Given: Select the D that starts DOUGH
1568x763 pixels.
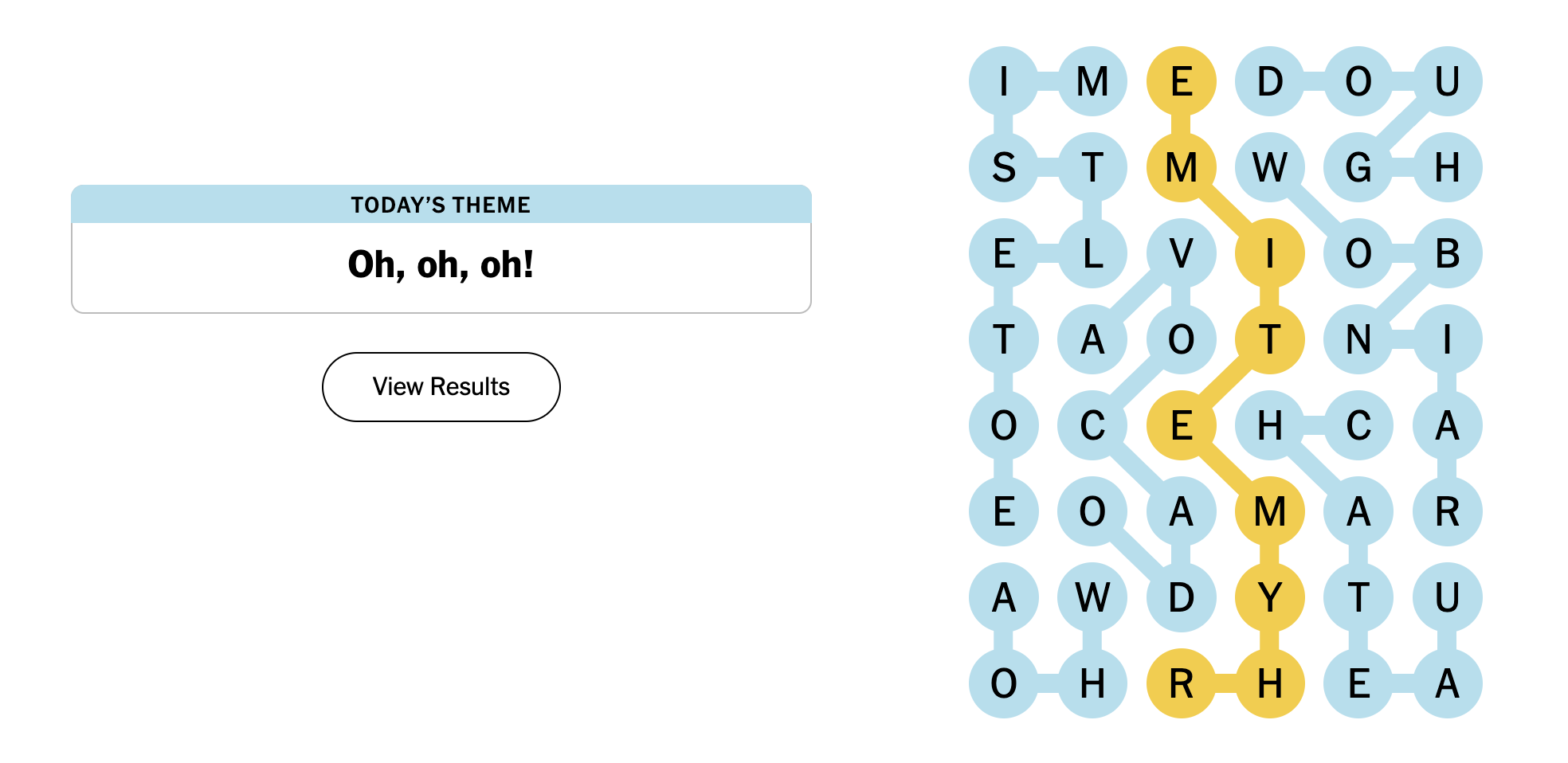Looking at the screenshot, I should pyautogui.click(x=1270, y=81).
